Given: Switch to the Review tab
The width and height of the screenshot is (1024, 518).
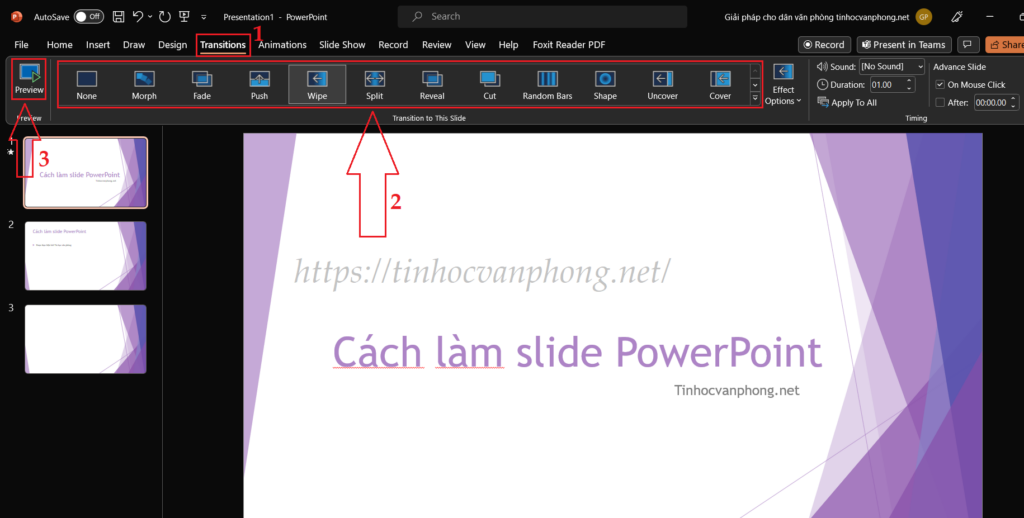Looking at the screenshot, I should tap(436, 44).
